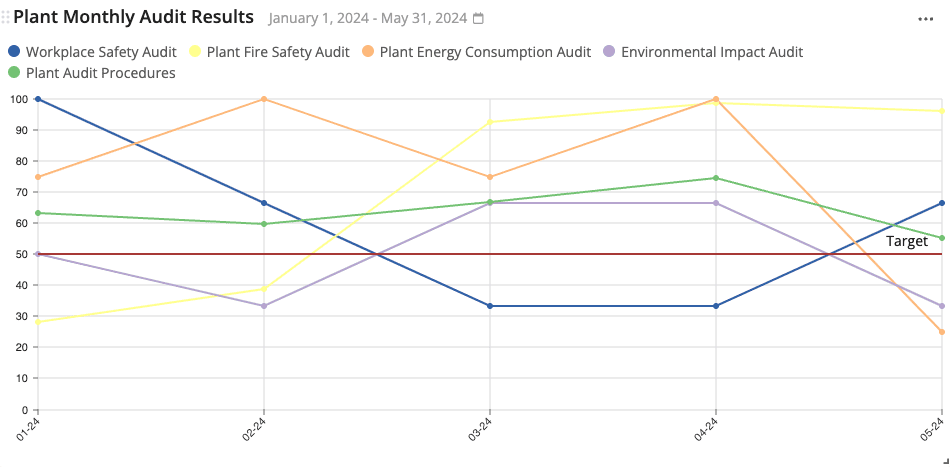Click the Workplace Safety Audit legend text
The height and width of the screenshot is (467, 950).
pos(101,52)
